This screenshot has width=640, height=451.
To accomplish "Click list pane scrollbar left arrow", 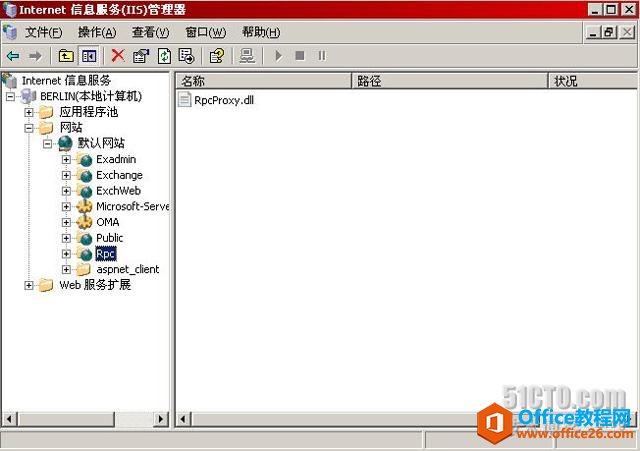I will 183,419.
